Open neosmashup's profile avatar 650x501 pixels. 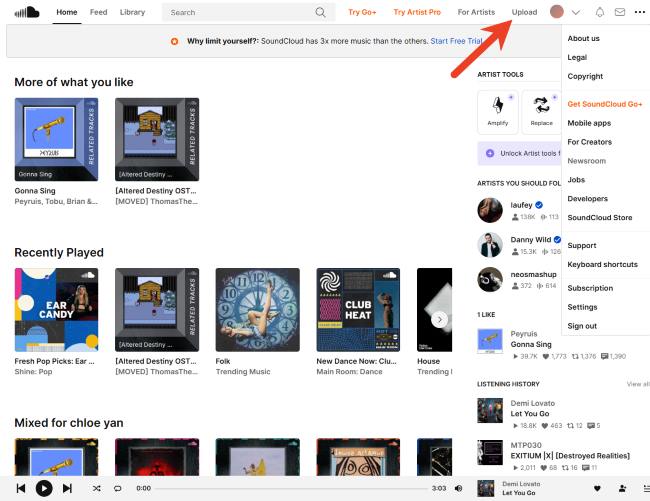click(490, 280)
